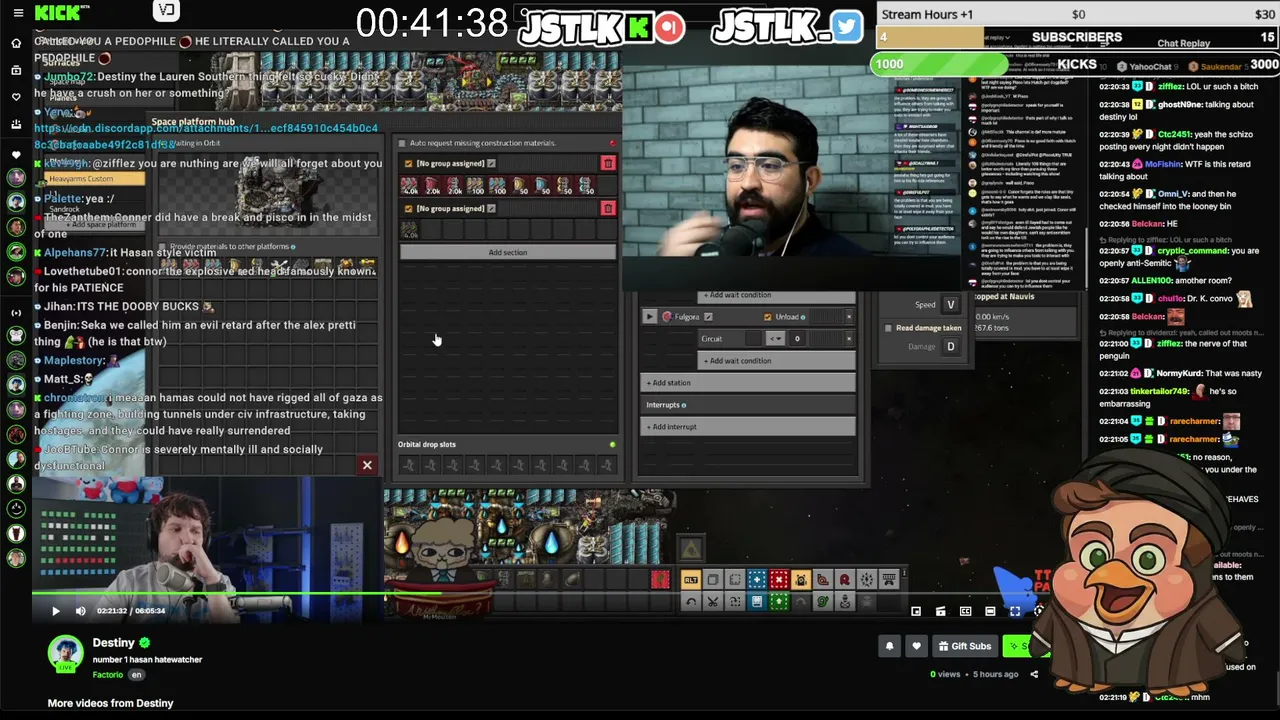Click the Undo shortcut in Factorio toolbar

(691, 601)
